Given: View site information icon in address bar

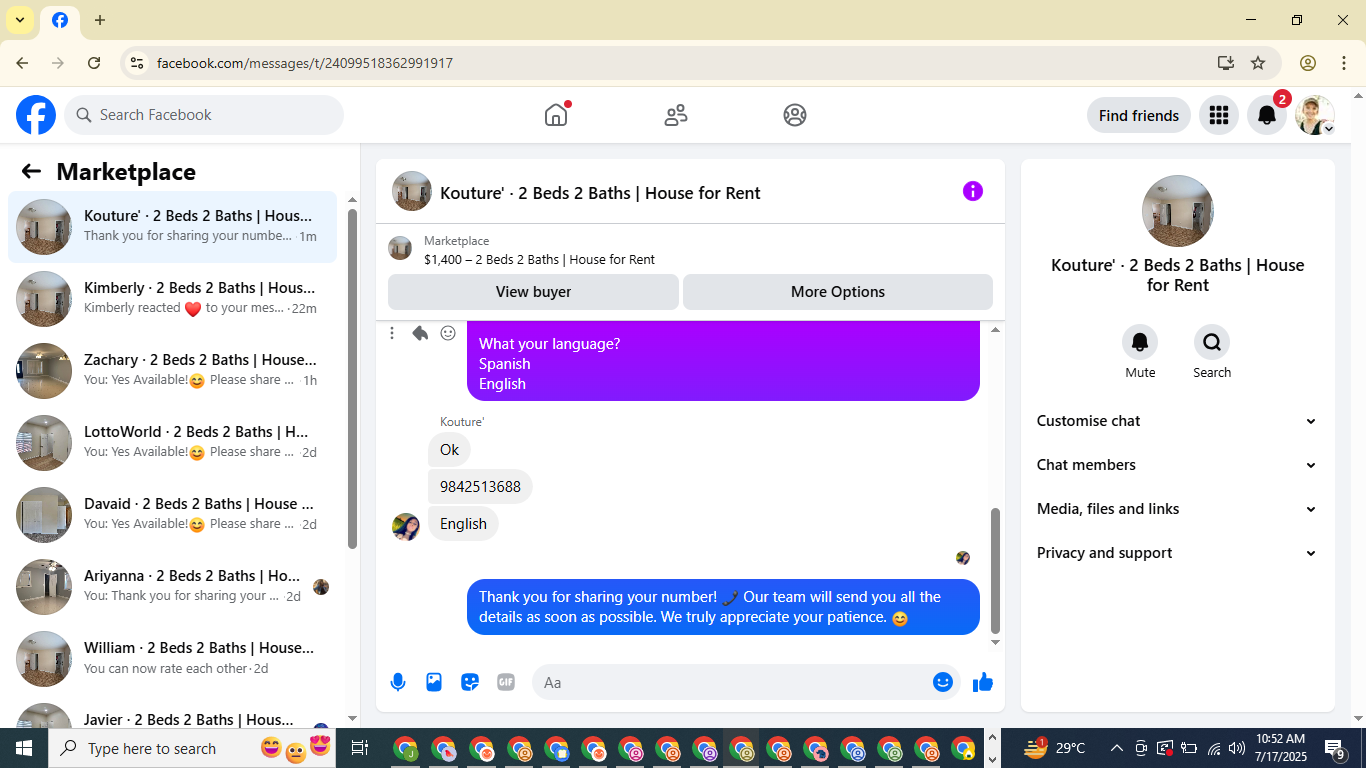Looking at the screenshot, I should [137, 63].
